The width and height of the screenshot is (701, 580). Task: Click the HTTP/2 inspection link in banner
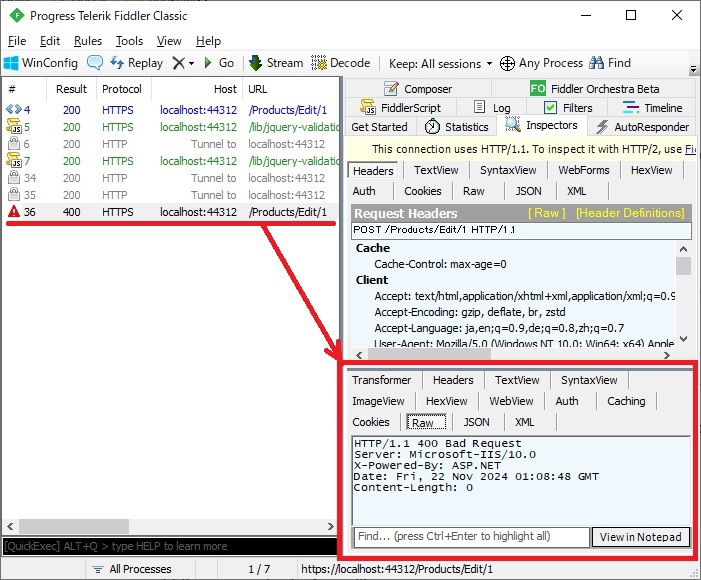(691, 149)
